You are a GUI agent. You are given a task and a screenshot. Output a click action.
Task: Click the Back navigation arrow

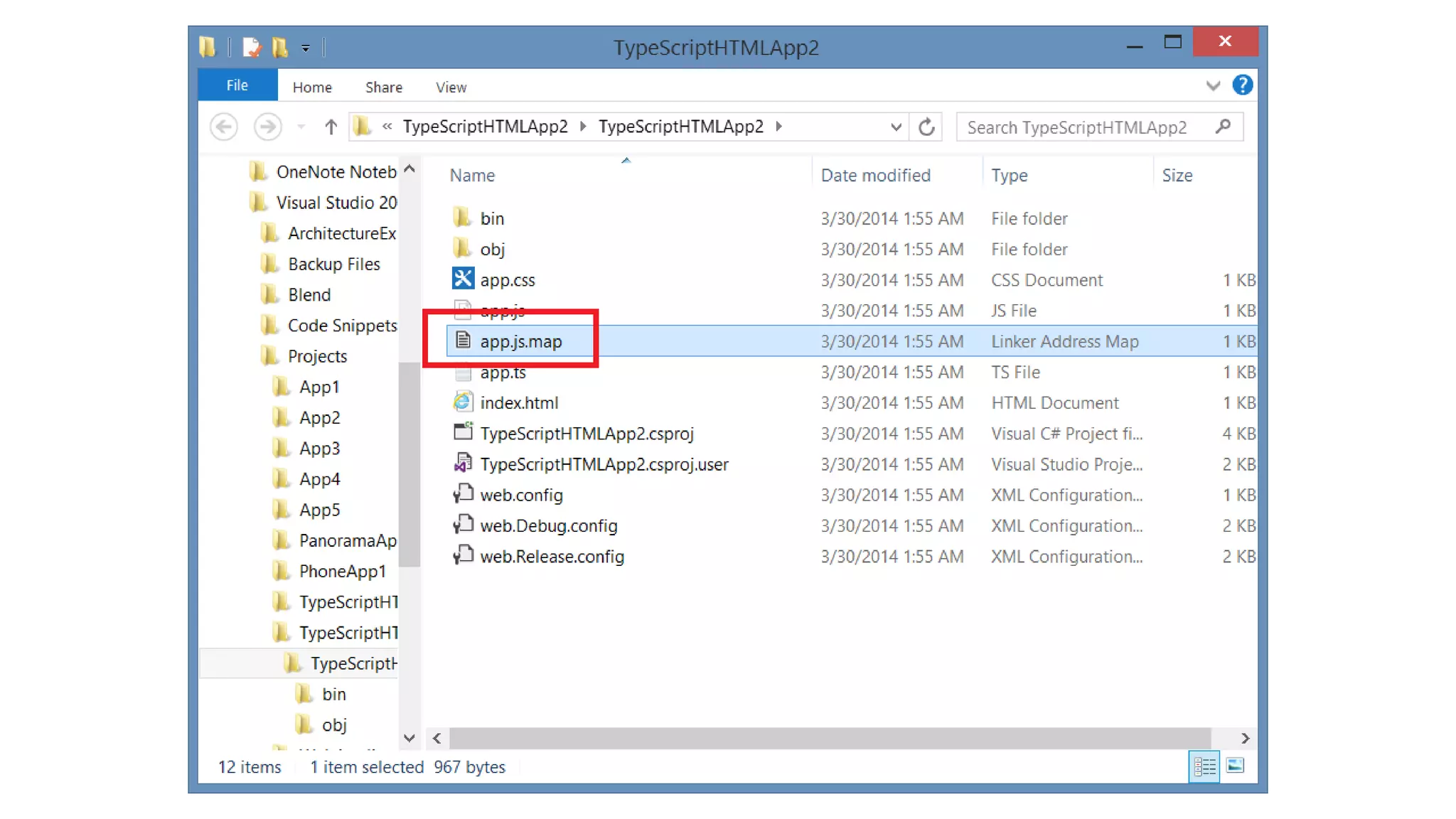click(x=224, y=127)
